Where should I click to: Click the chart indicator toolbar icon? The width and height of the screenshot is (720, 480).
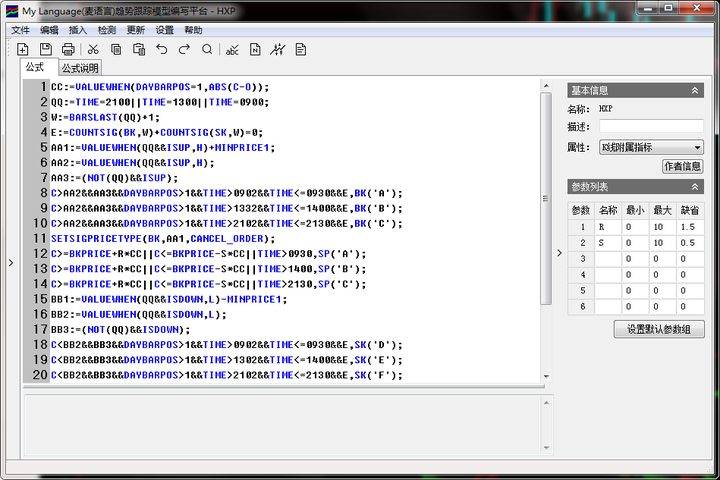(278, 49)
